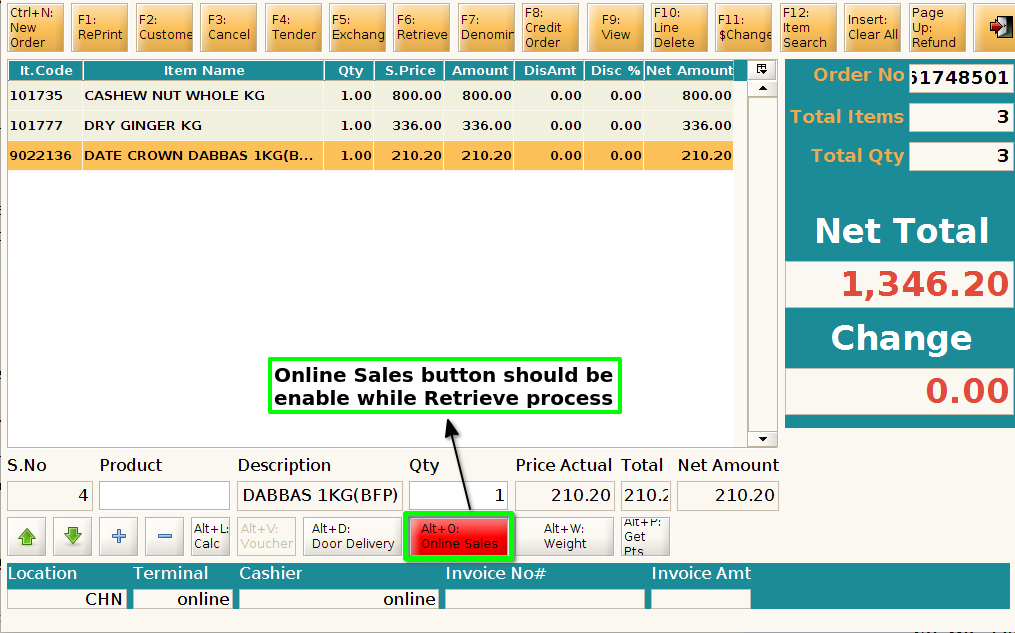Click the Item Name column header
The width and height of the screenshot is (1015, 633).
coord(203,71)
